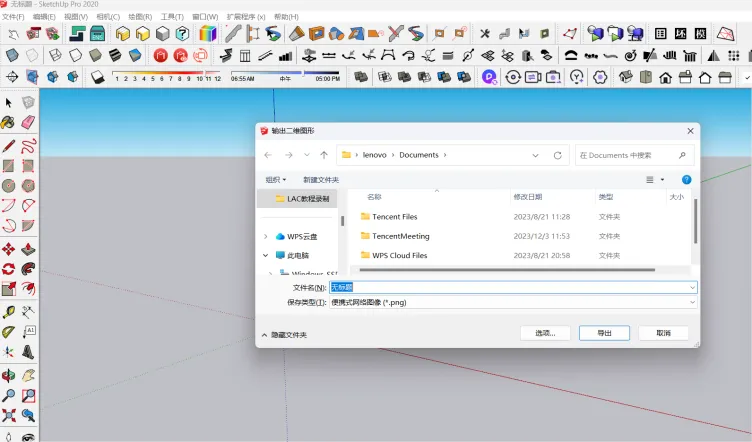Image resolution: width=752 pixels, height=442 pixels.
Task: Select the Polygon tool
Action: [28, 186]
